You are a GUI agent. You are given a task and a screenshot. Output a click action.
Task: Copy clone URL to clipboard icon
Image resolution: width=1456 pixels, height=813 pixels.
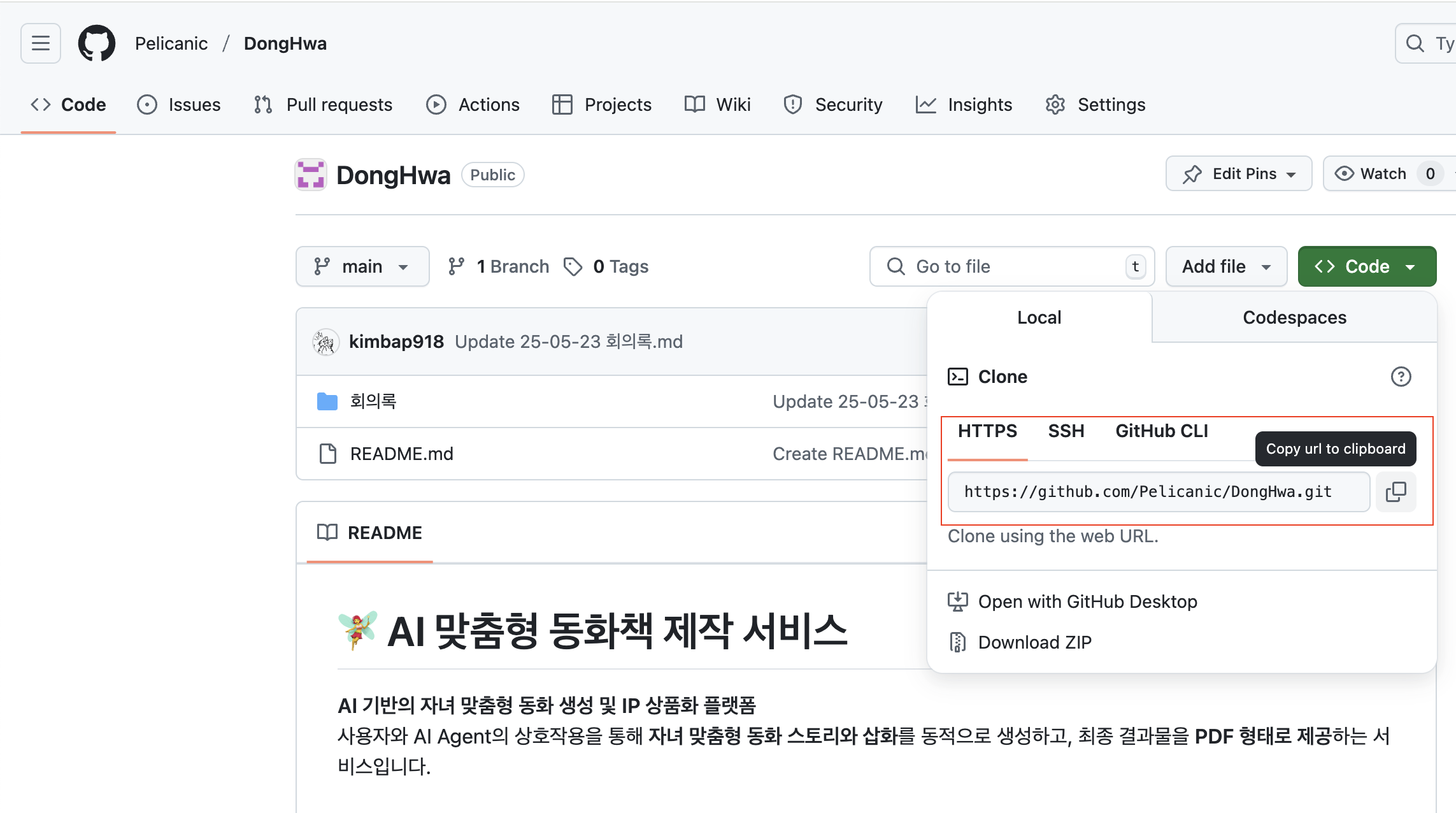[1395, 491]
